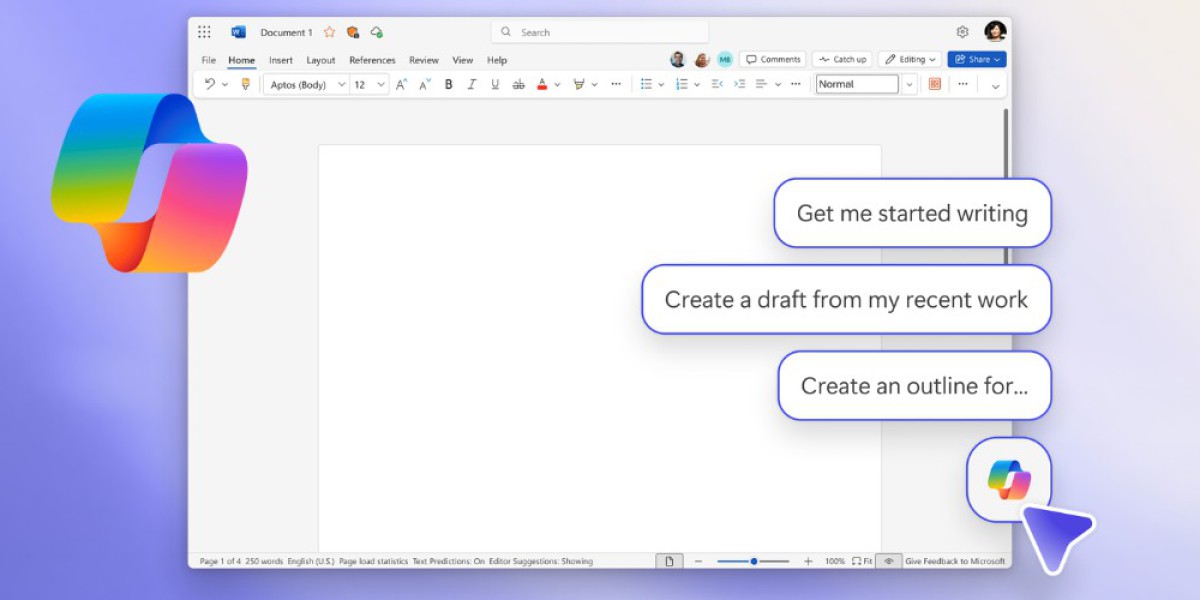Increase font size with larger A
This screenshot has height=600, width=1200.
(401, 85)
